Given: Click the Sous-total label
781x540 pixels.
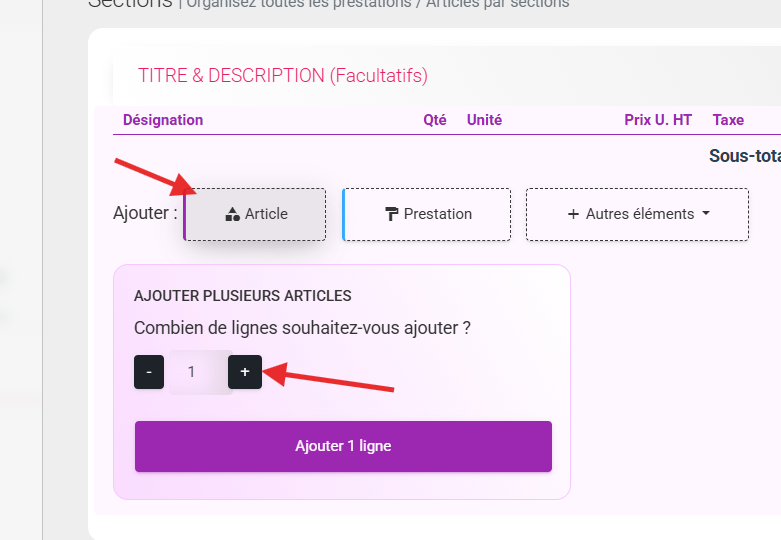Looking at the screenshot, I should click(x=745, y=156).
